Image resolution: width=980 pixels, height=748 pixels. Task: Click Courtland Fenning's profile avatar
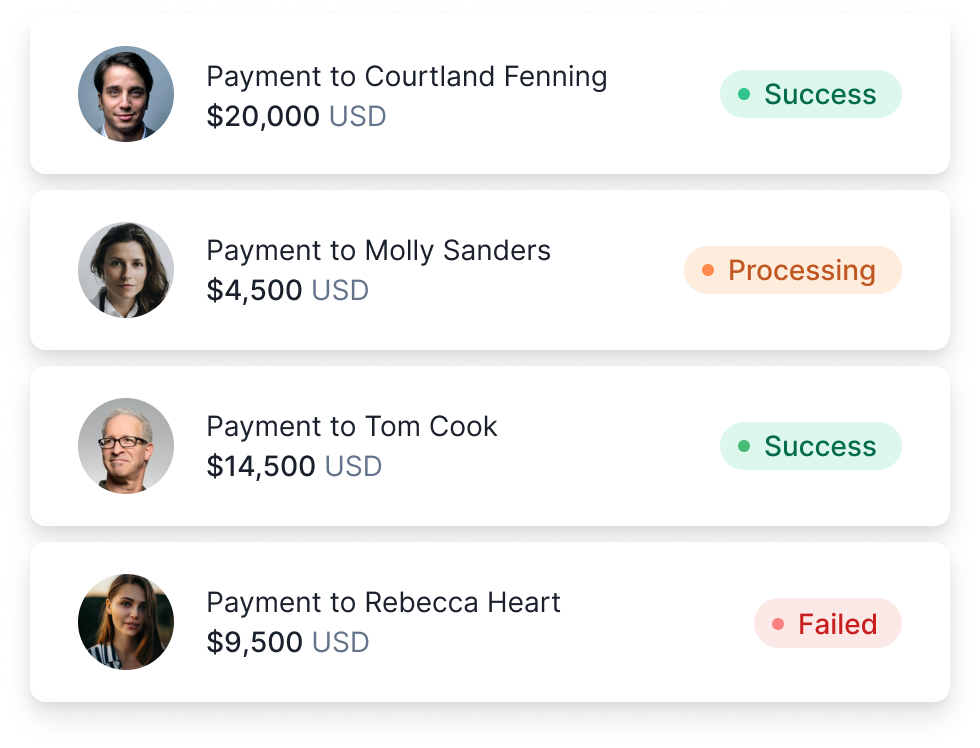[126, 94]
